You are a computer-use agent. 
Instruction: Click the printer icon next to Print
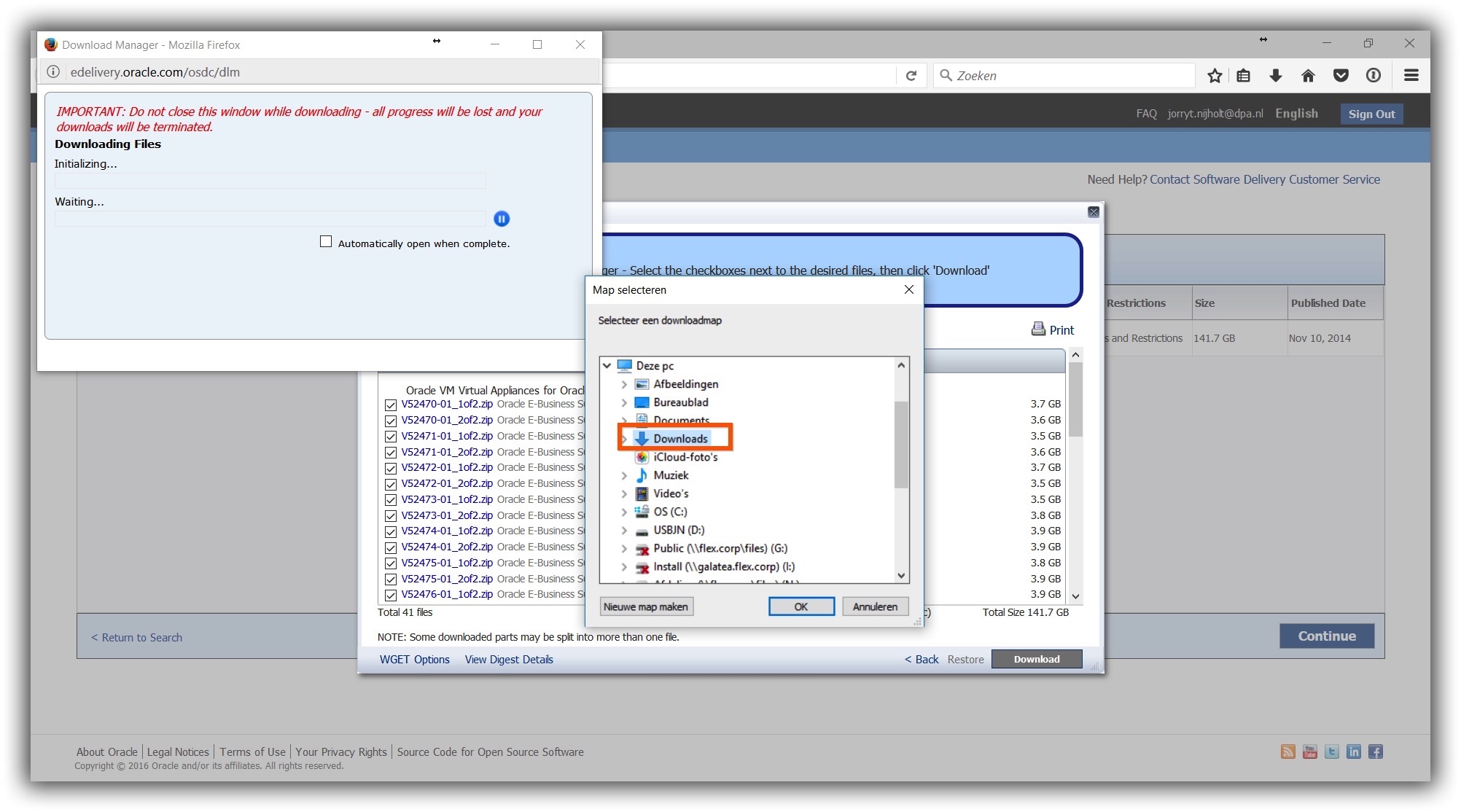1038,329
